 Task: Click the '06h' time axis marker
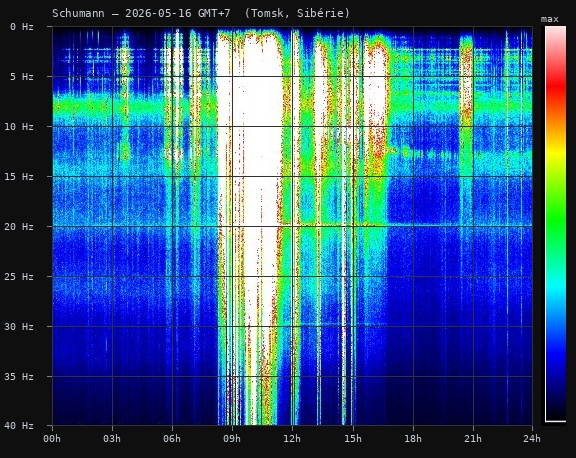(x=172, y=439)
